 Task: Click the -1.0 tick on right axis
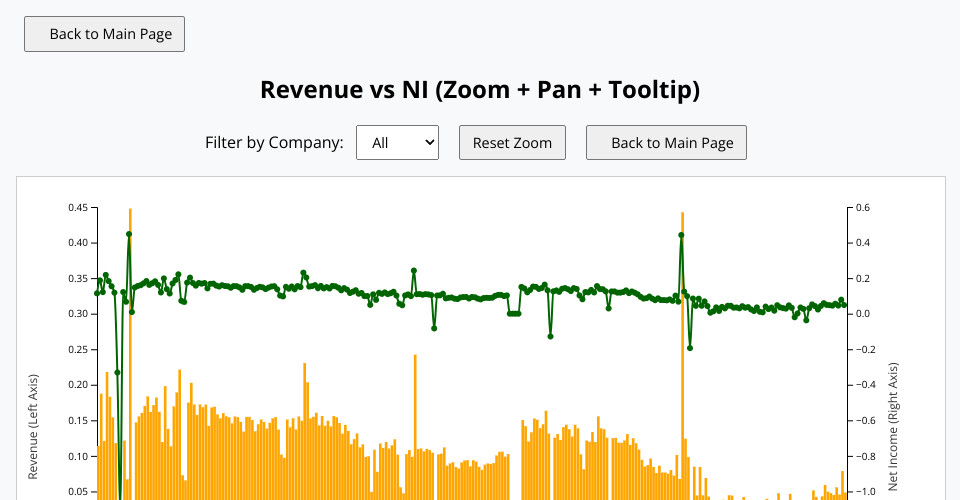click(865, 491)
